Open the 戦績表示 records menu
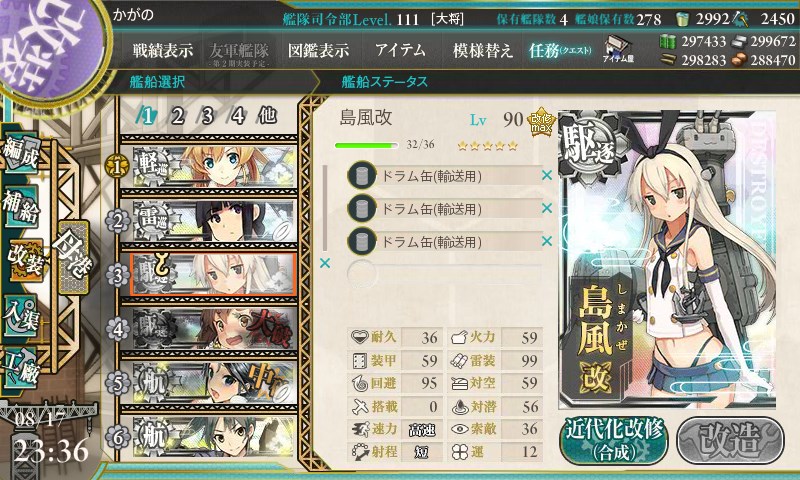Screen dimensions: 800x480 point(163,50)
